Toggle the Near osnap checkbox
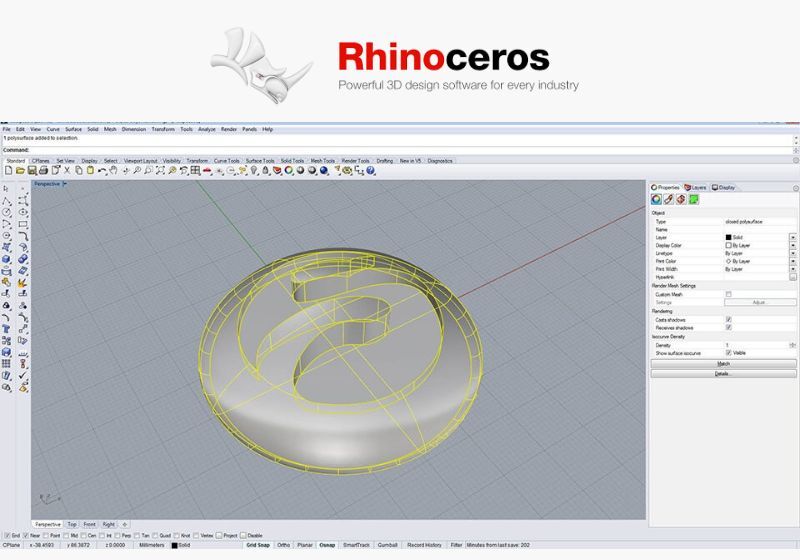This screenshot has width=800, height=560. click(x=26, y=536)
